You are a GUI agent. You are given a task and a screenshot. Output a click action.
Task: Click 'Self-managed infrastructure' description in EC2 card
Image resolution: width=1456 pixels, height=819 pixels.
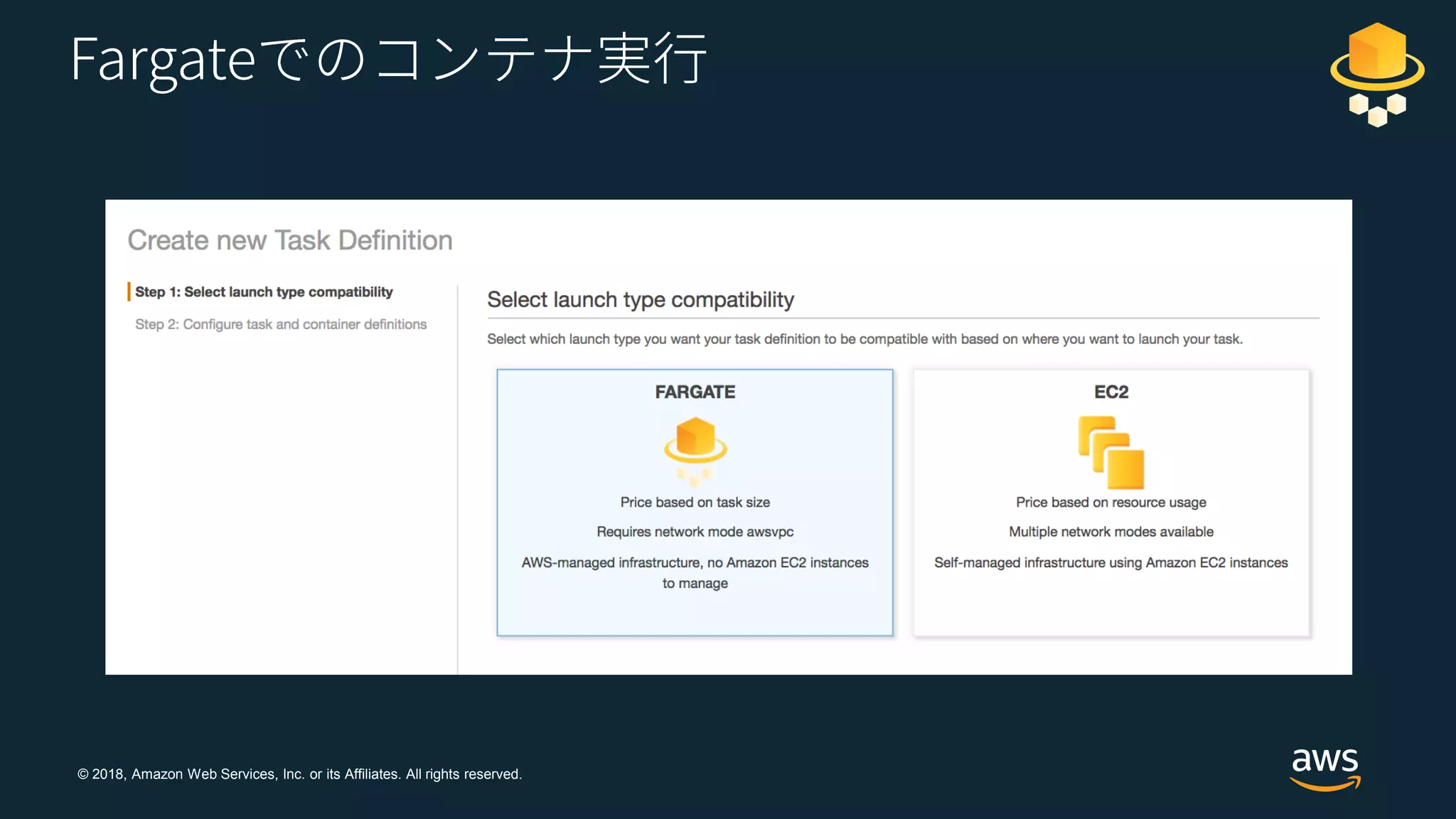(x=1110, y=563)
